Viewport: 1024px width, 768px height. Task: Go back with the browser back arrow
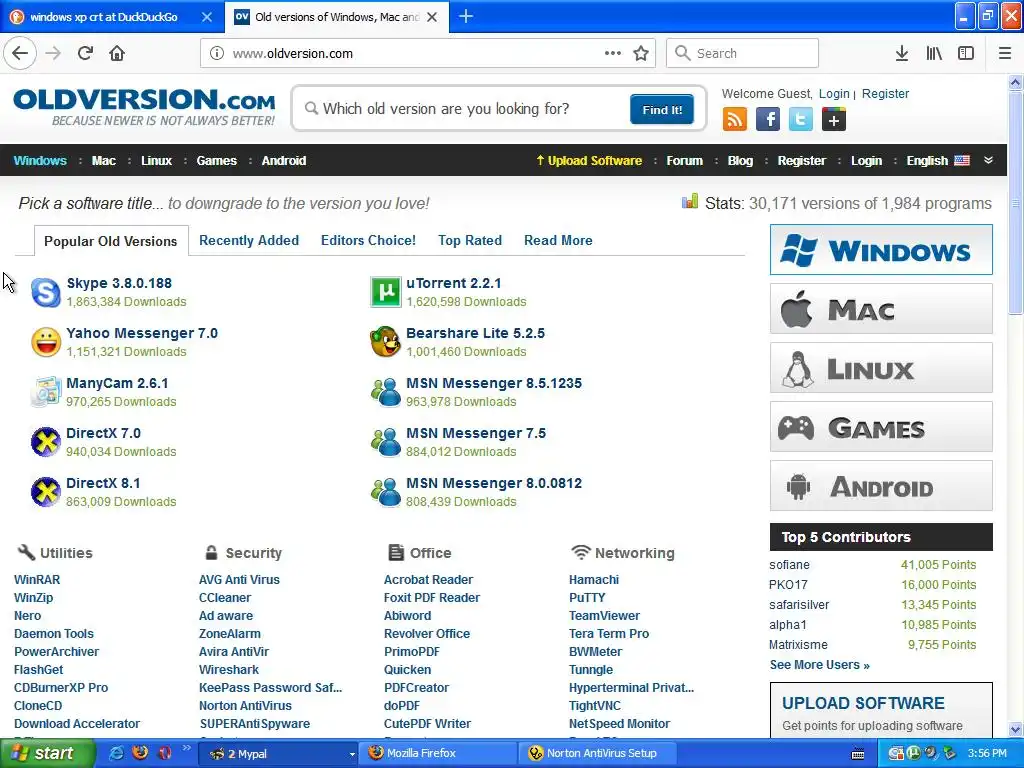(20, 53)
